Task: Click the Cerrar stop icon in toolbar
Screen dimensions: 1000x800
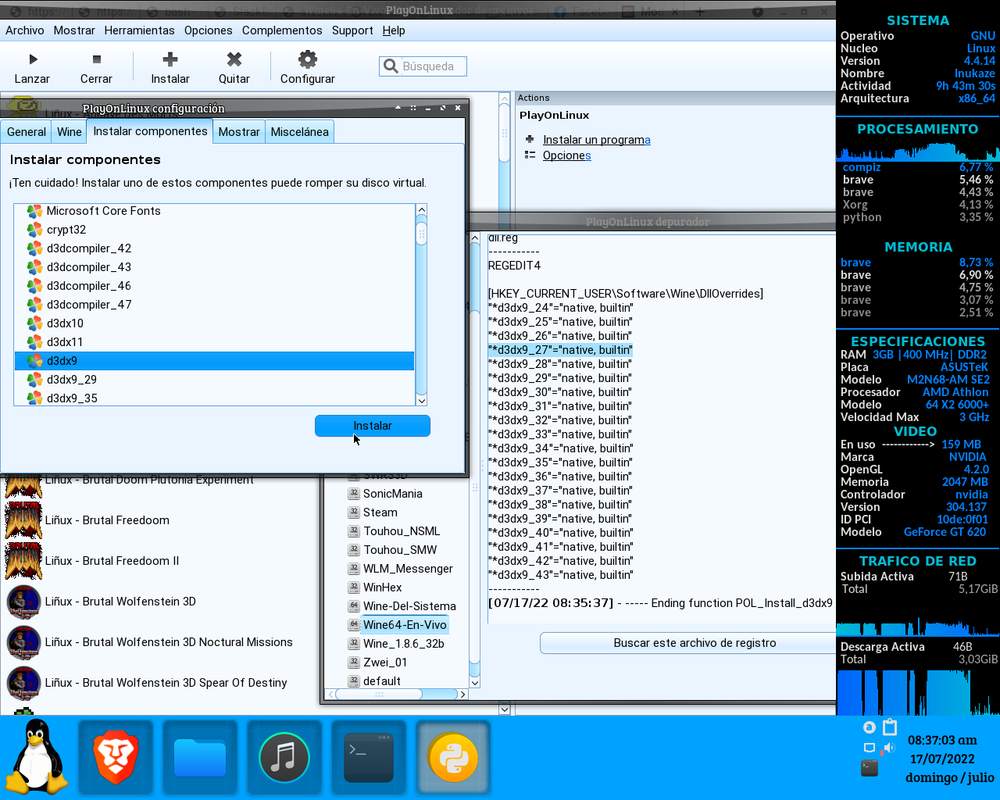Action: tap(96, 59)
